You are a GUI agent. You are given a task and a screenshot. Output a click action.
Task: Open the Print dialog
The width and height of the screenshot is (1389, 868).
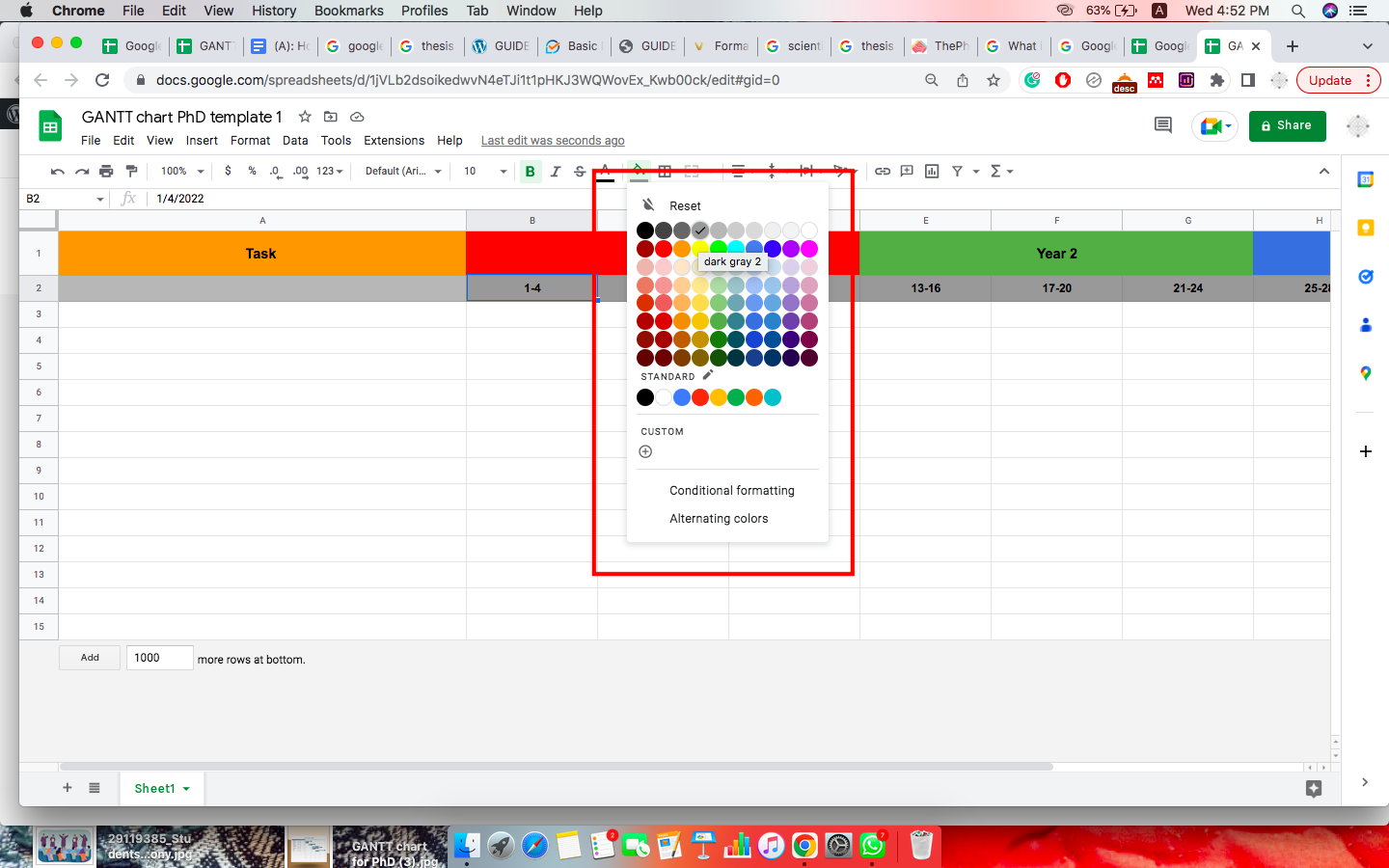pos(106,171)
